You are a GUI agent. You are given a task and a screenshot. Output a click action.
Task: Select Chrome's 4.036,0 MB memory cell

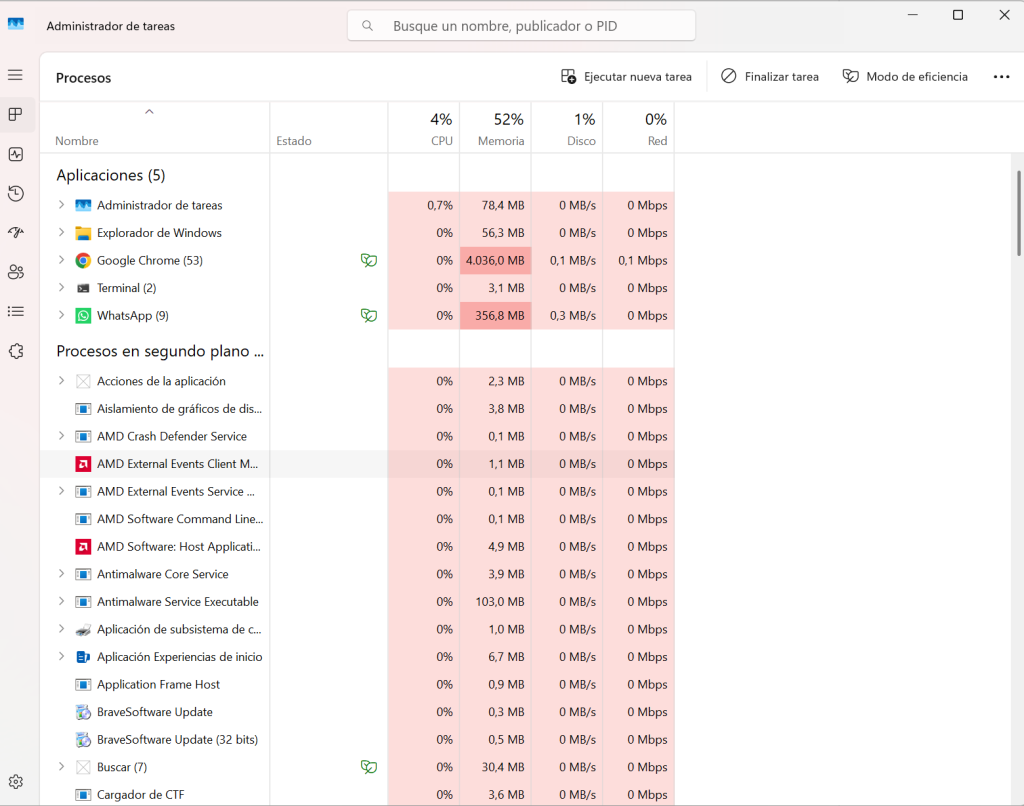(x=495, y=261)
